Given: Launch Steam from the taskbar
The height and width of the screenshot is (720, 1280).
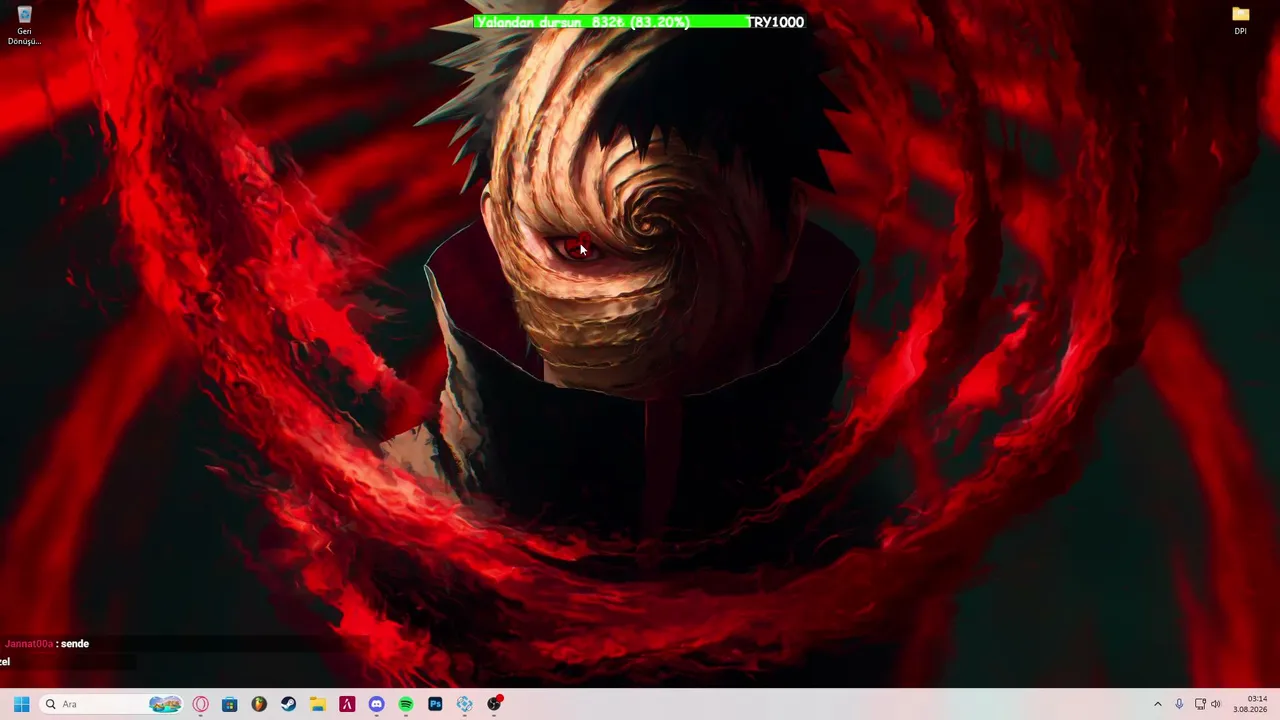Looking at the screenshot, I should 288,704.
